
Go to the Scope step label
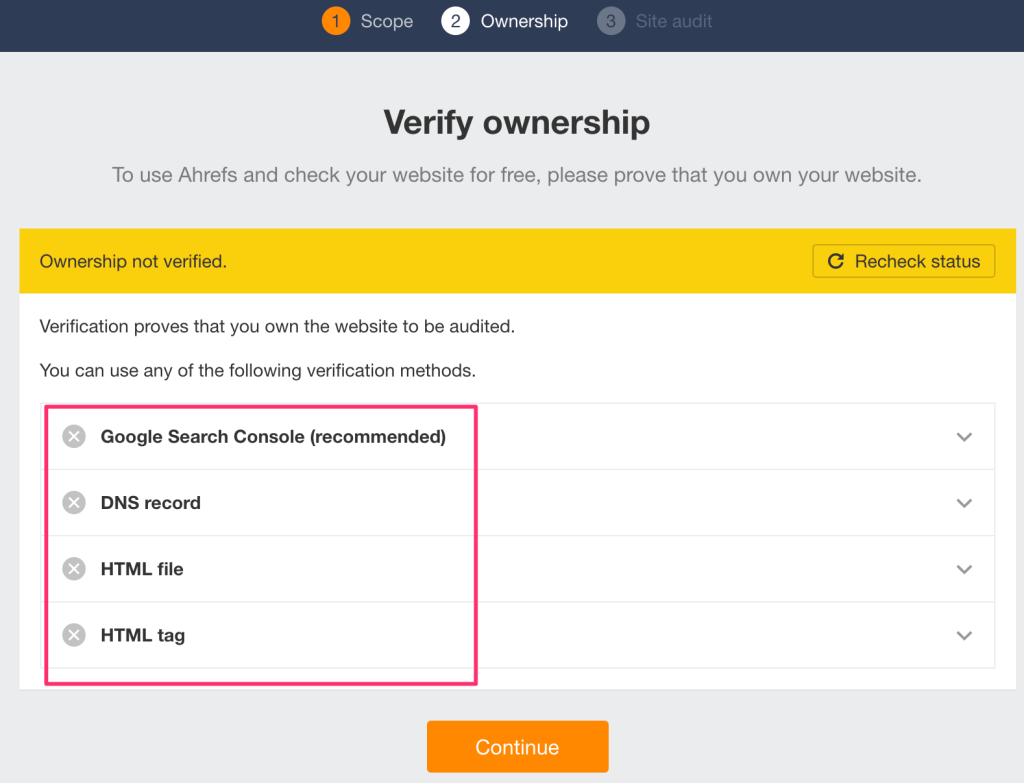pyautogui.click(x=387, y=21)
